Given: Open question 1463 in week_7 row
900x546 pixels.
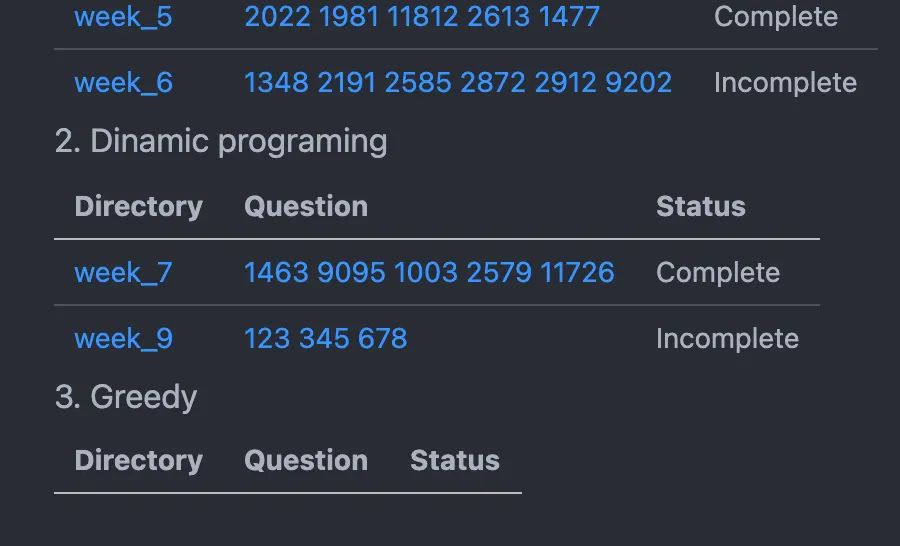Looking at the screenshot, I should 277,272.
